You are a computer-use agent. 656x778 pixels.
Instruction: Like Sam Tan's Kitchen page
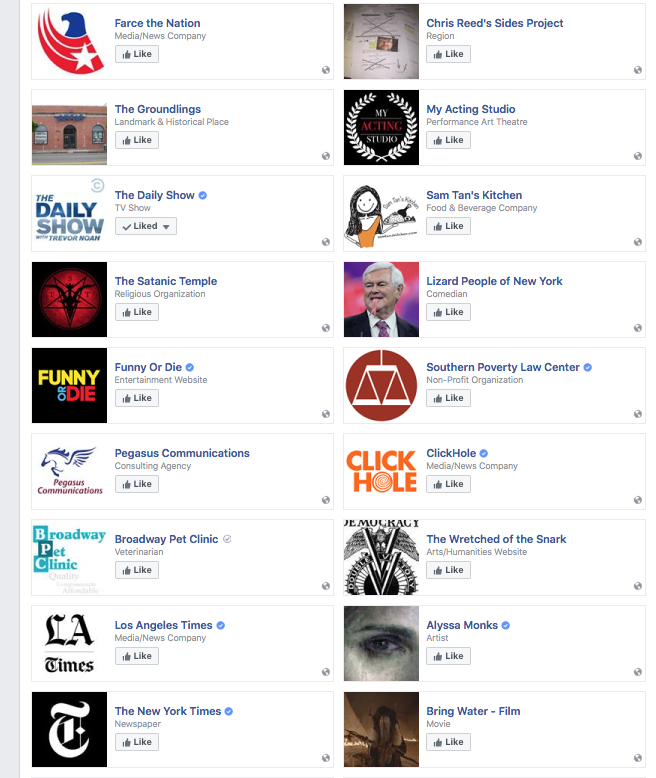[x=448, y=226]
